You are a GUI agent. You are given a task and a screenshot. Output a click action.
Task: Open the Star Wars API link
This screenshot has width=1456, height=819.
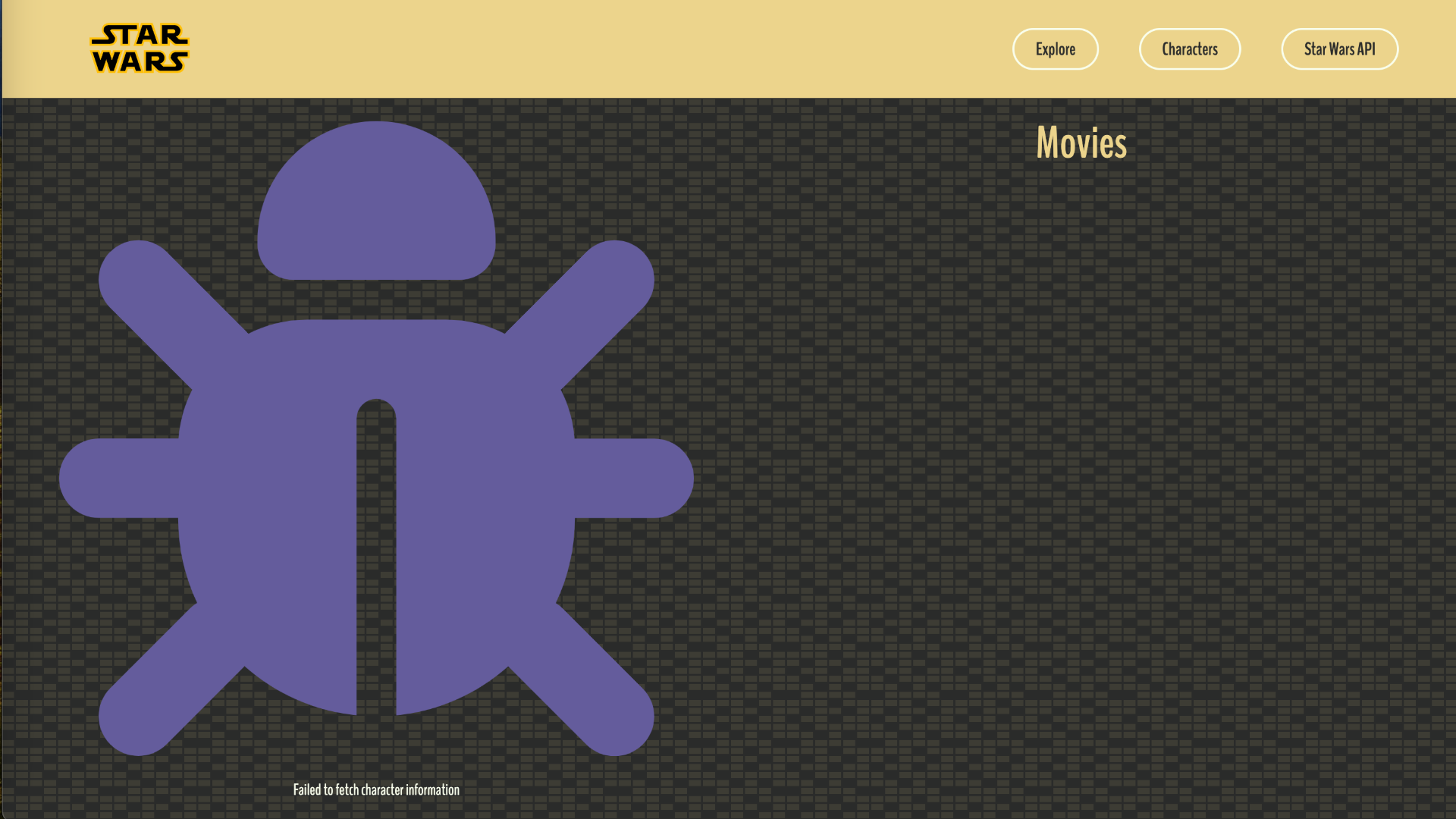[1339, 49]
